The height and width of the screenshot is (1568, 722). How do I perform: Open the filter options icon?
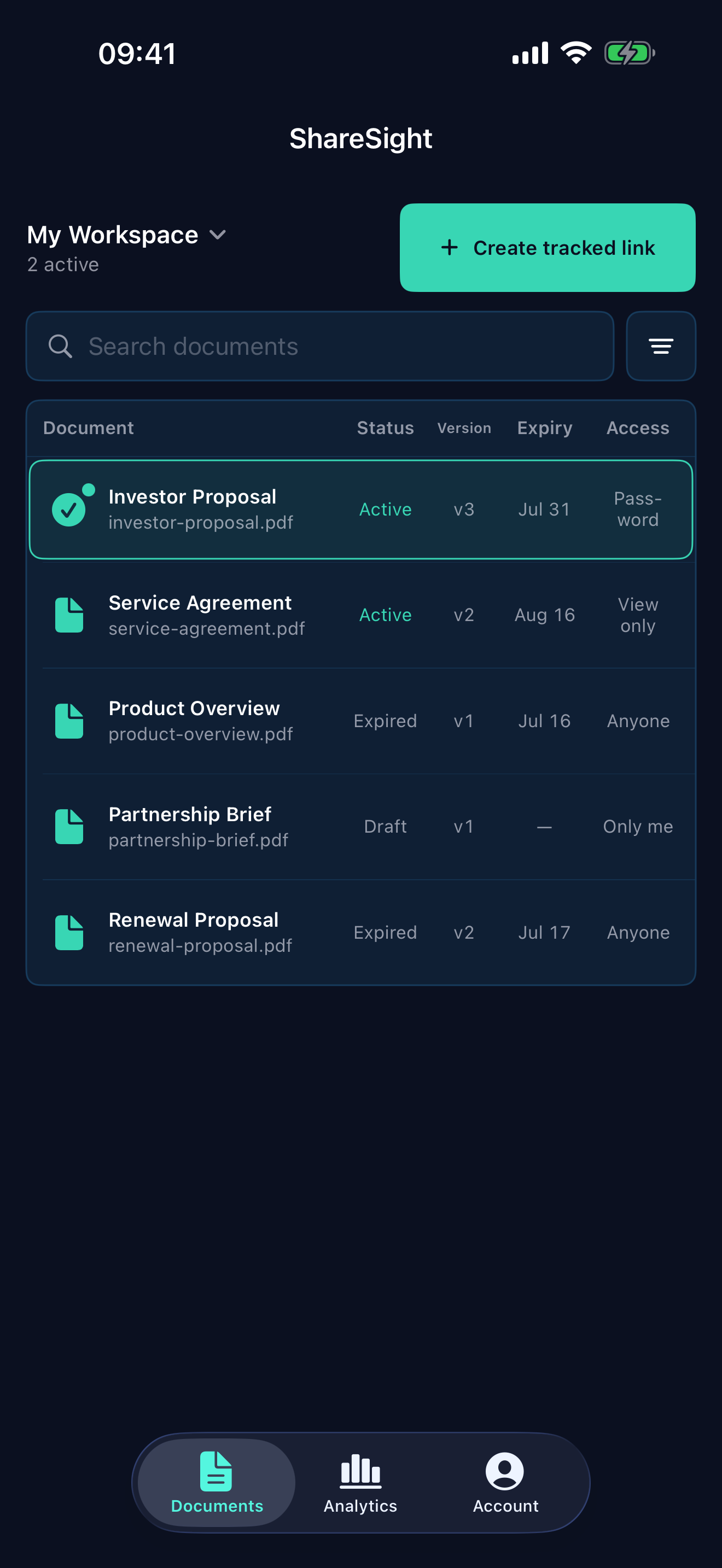coord(661,346)
